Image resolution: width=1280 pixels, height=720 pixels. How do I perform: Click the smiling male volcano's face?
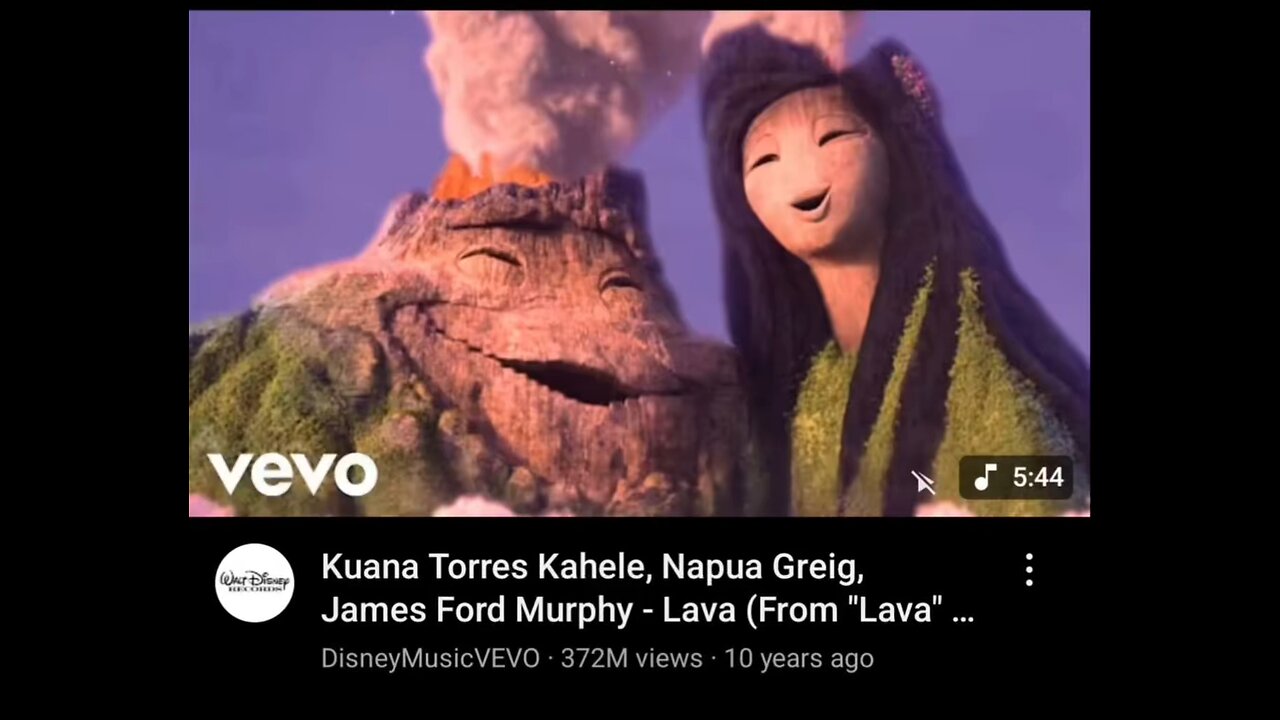[x=540, y=320]
